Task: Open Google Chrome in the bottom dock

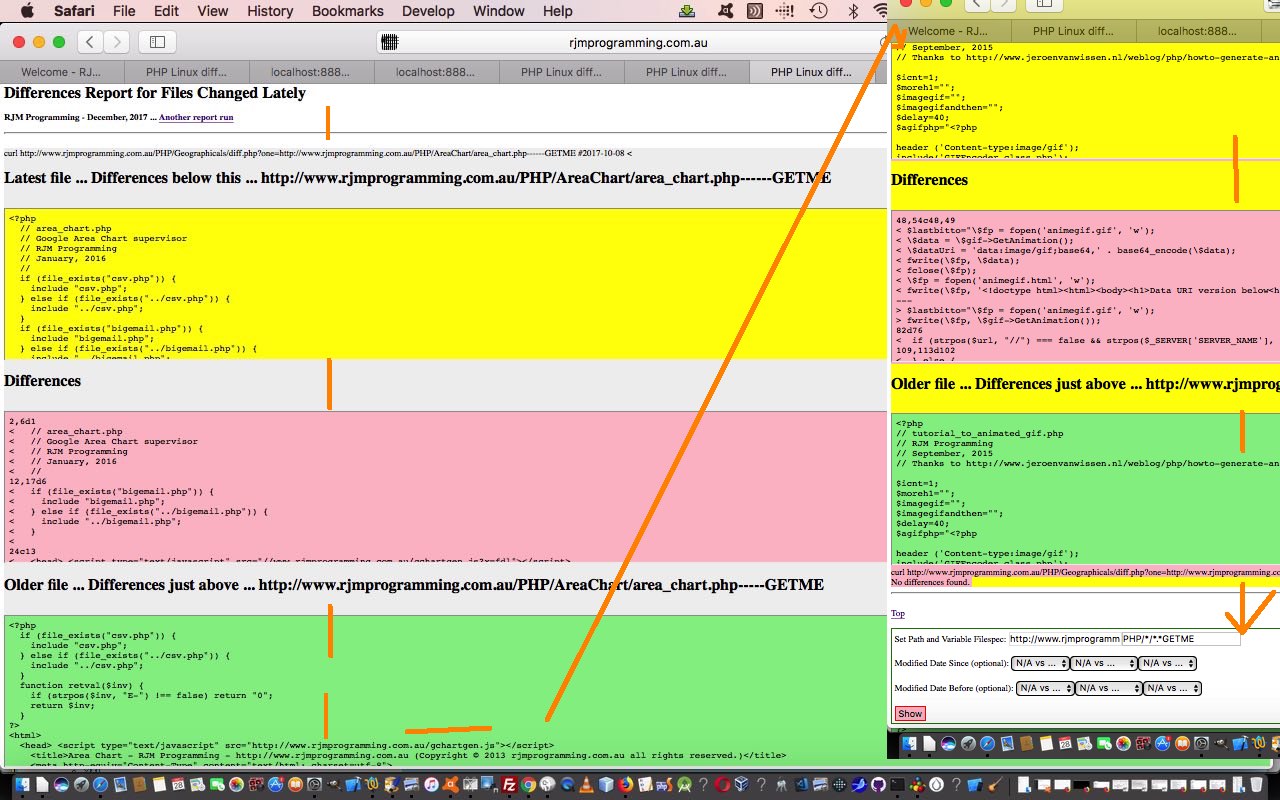Action: pyautogui.click(x=528, y=785)
